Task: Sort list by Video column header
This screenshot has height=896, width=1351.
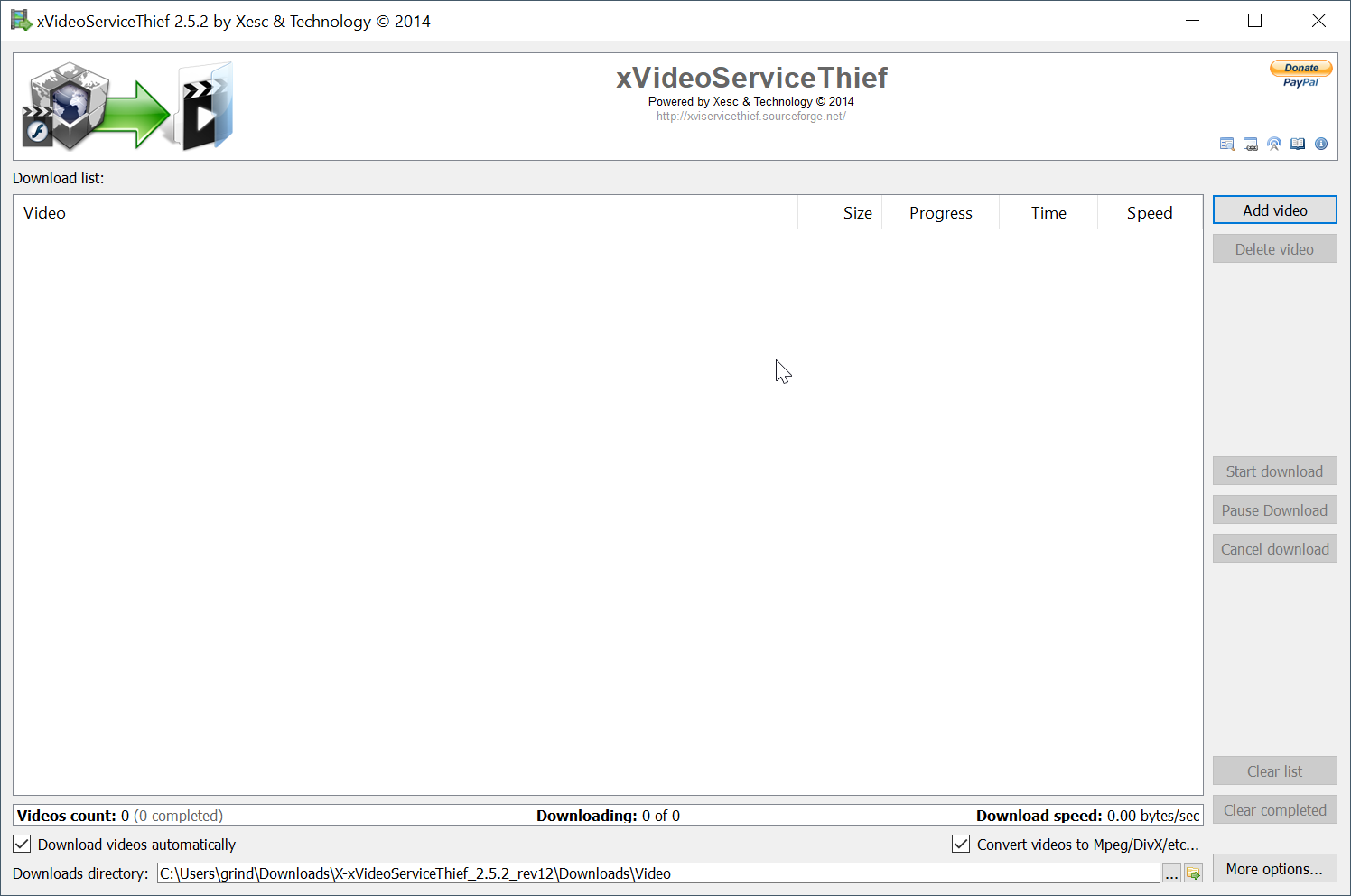Action: [x=406, y=213]
